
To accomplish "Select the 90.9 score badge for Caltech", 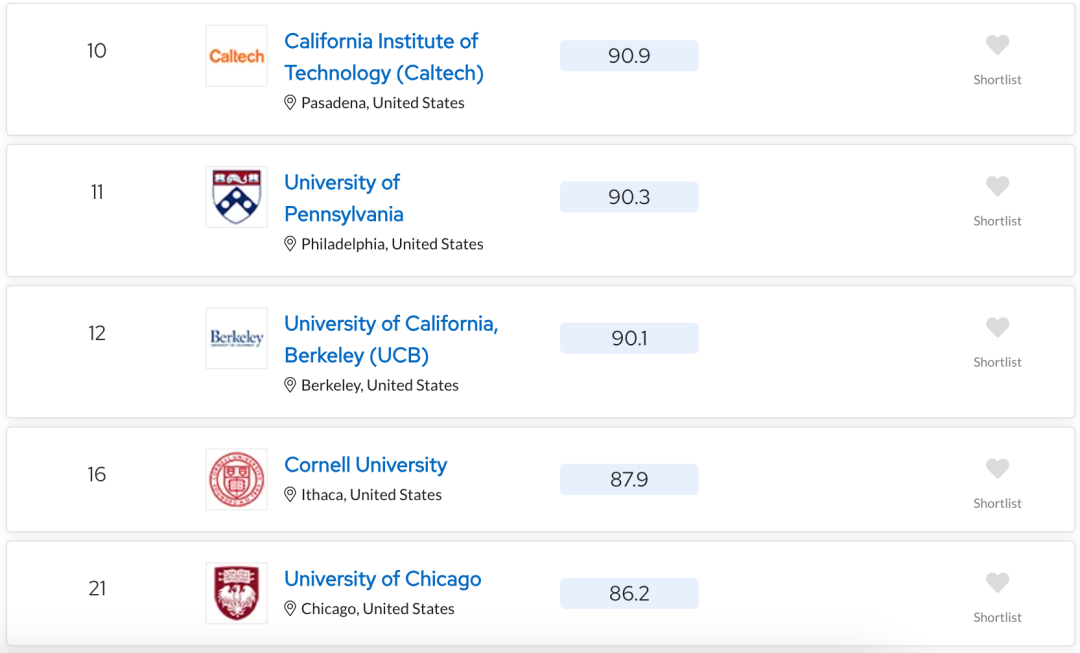I will pos(629,56).
